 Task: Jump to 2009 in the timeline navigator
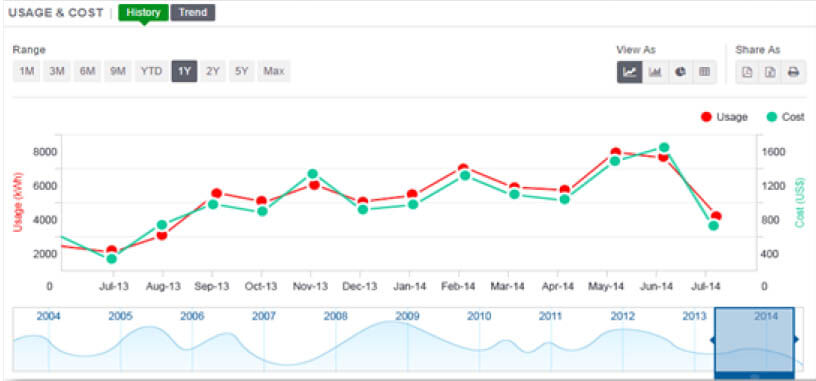[x=407, y=316]
